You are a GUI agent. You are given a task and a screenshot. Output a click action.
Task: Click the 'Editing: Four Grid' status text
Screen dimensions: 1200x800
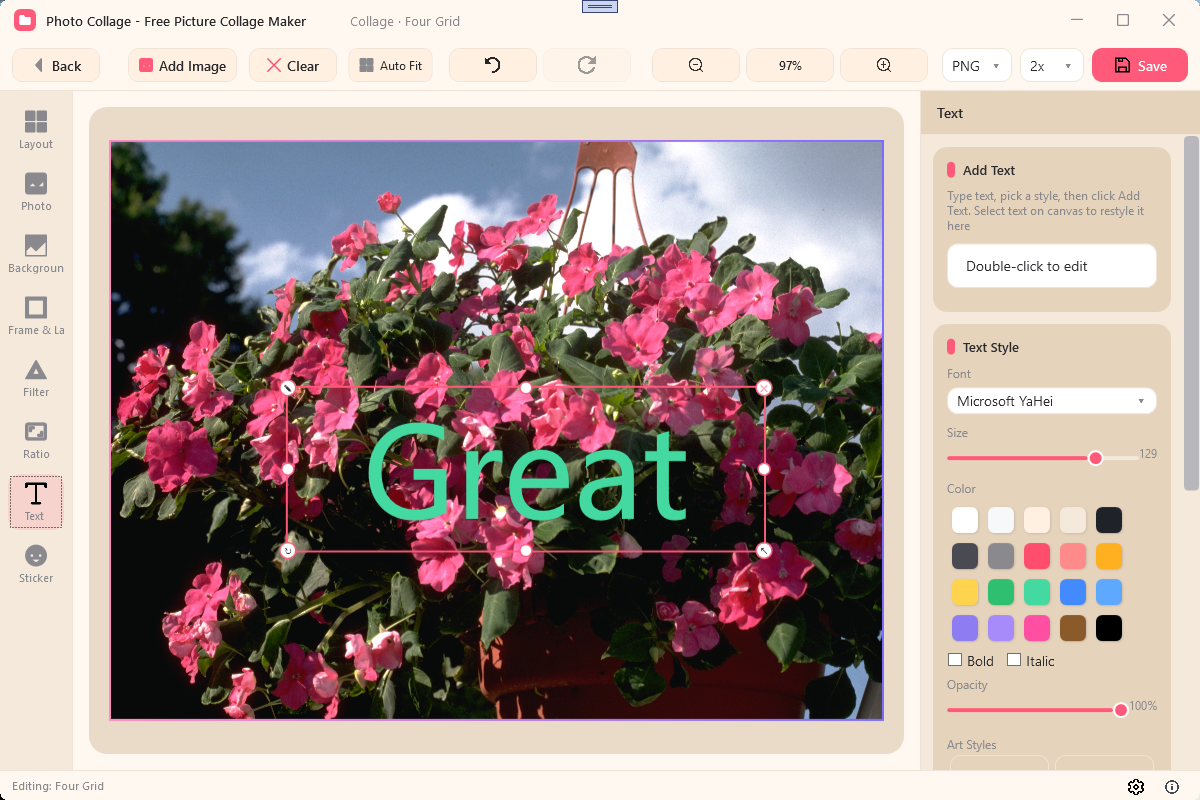coord(58,786)
